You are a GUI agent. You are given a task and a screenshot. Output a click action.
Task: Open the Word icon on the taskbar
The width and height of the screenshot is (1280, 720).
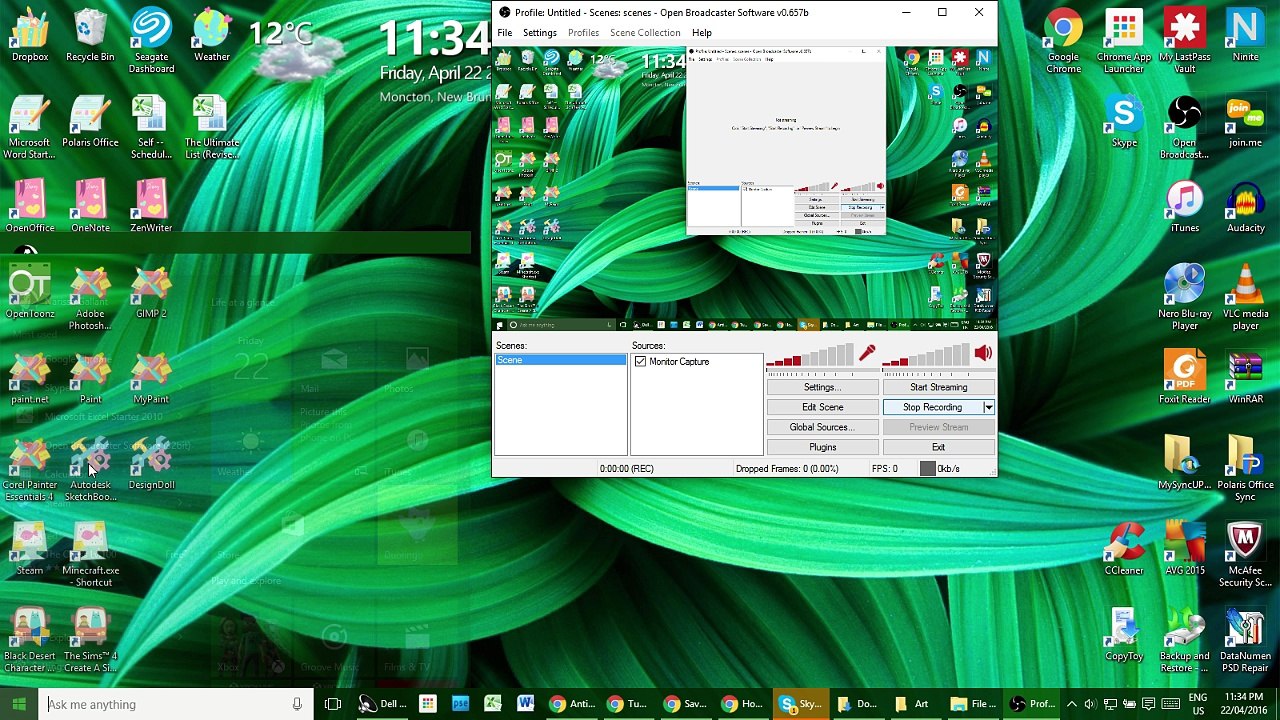[x=525, y=704]
